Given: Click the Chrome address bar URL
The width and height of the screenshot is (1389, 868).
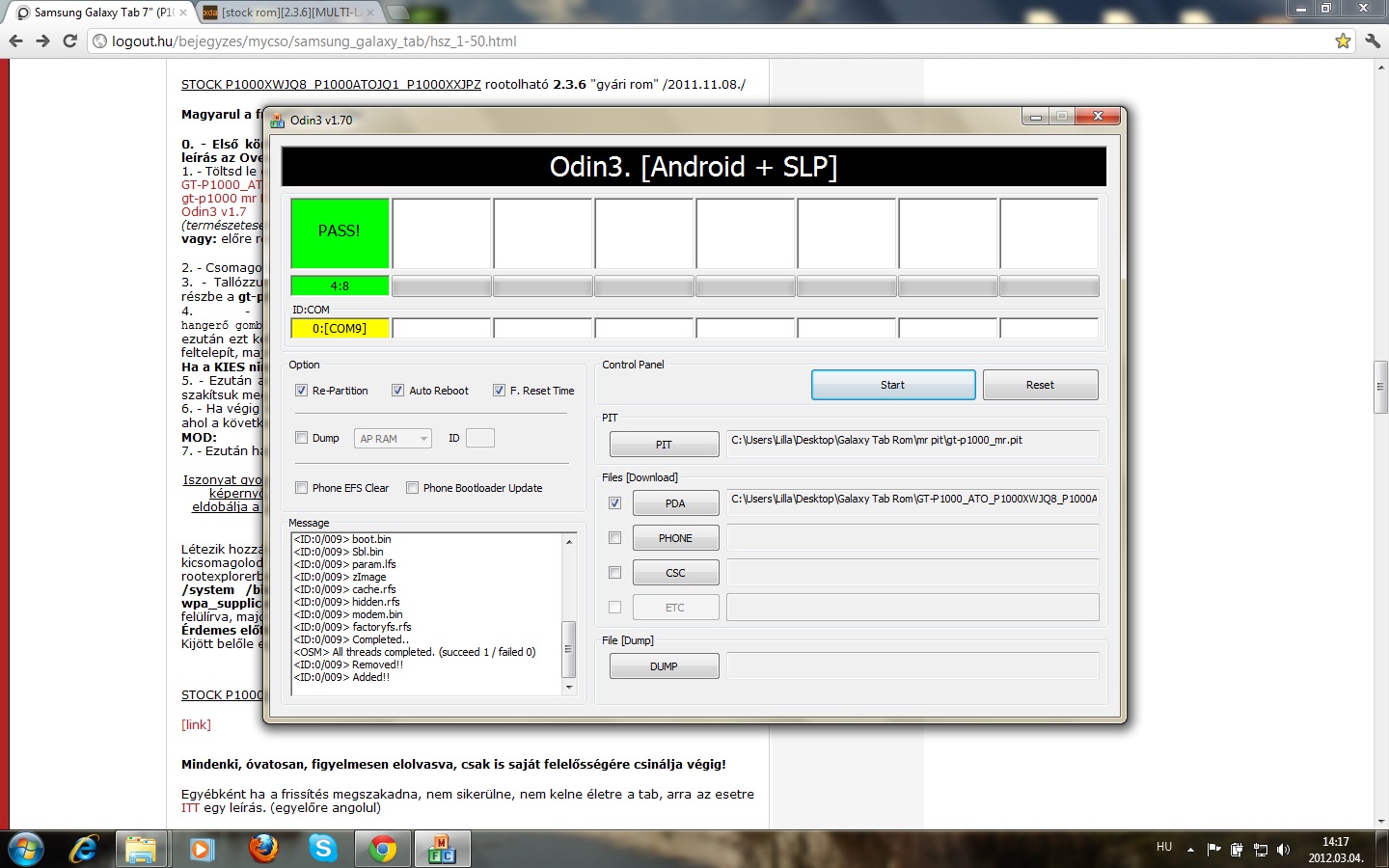Looking at the screenshot, I should 314,41.
